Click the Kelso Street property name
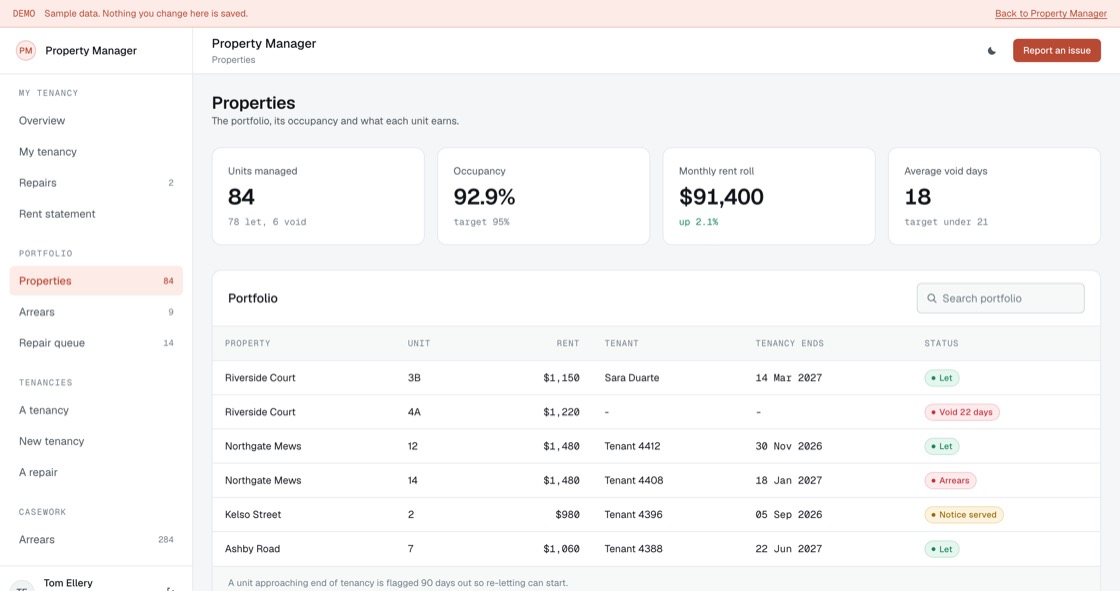 point(253,515)
